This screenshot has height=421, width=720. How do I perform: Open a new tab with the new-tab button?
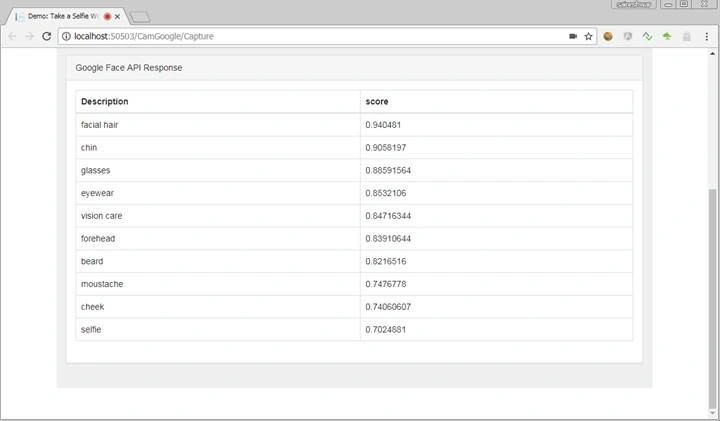[140, 17]
